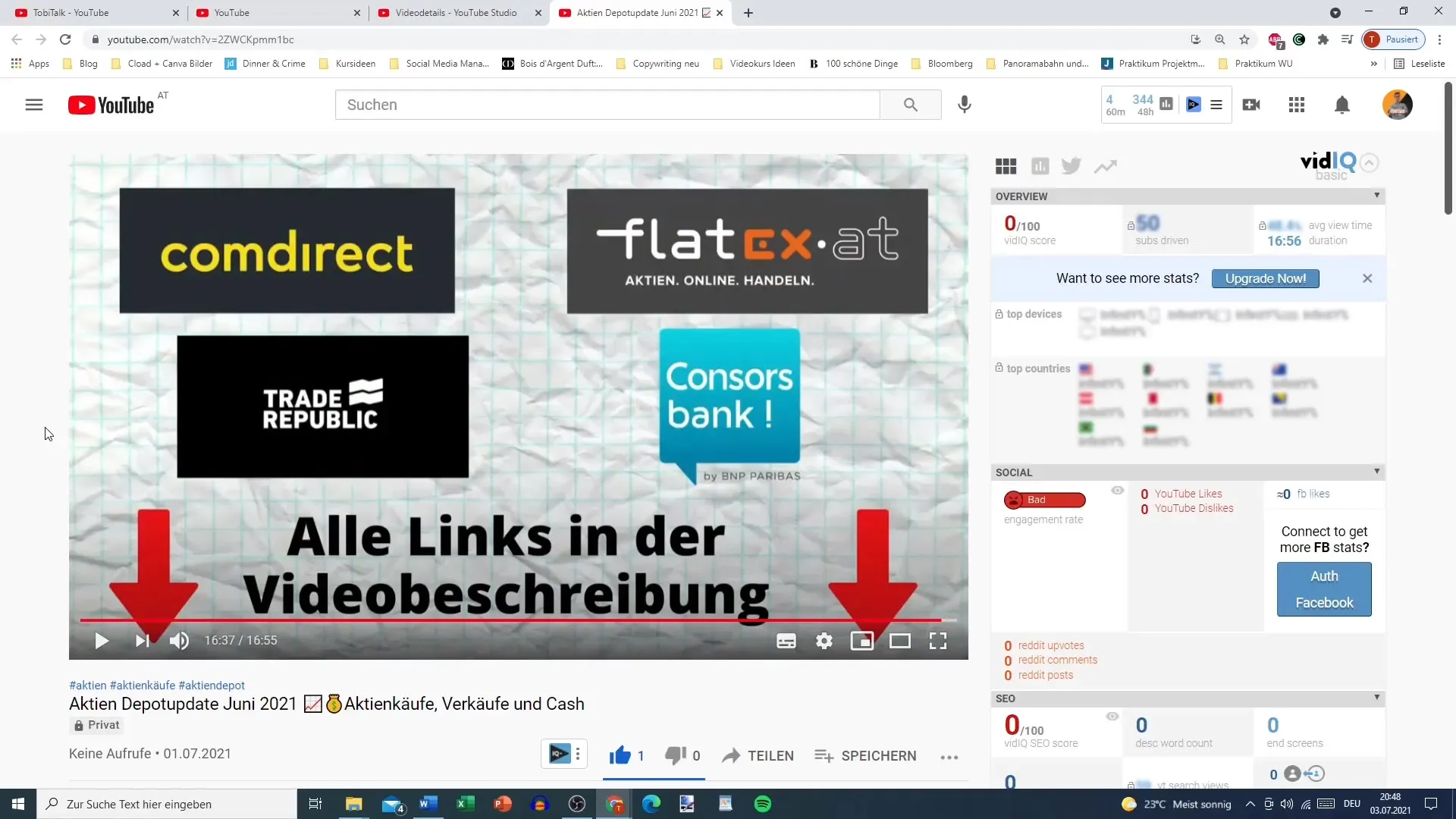
Task: Enable the miniplayer
Action: click(862, 641)
